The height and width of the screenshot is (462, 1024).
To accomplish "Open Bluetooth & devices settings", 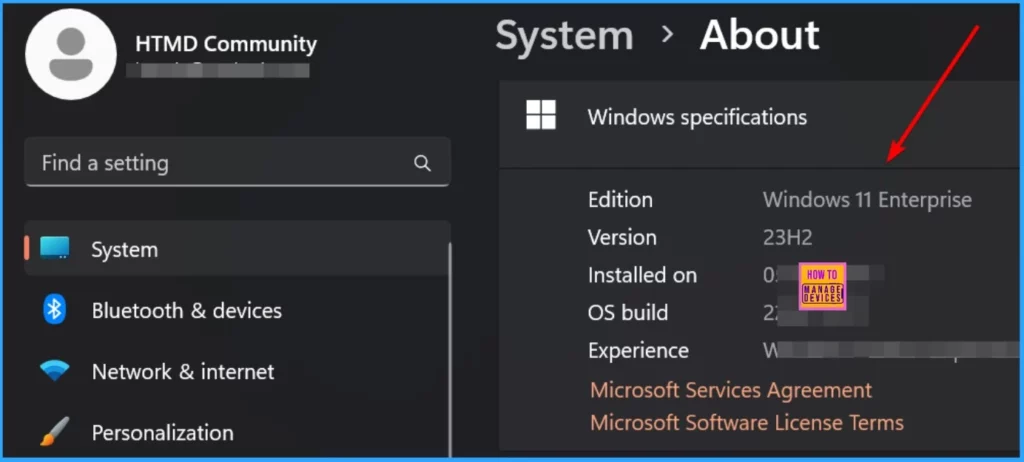I will click(187, 310).
